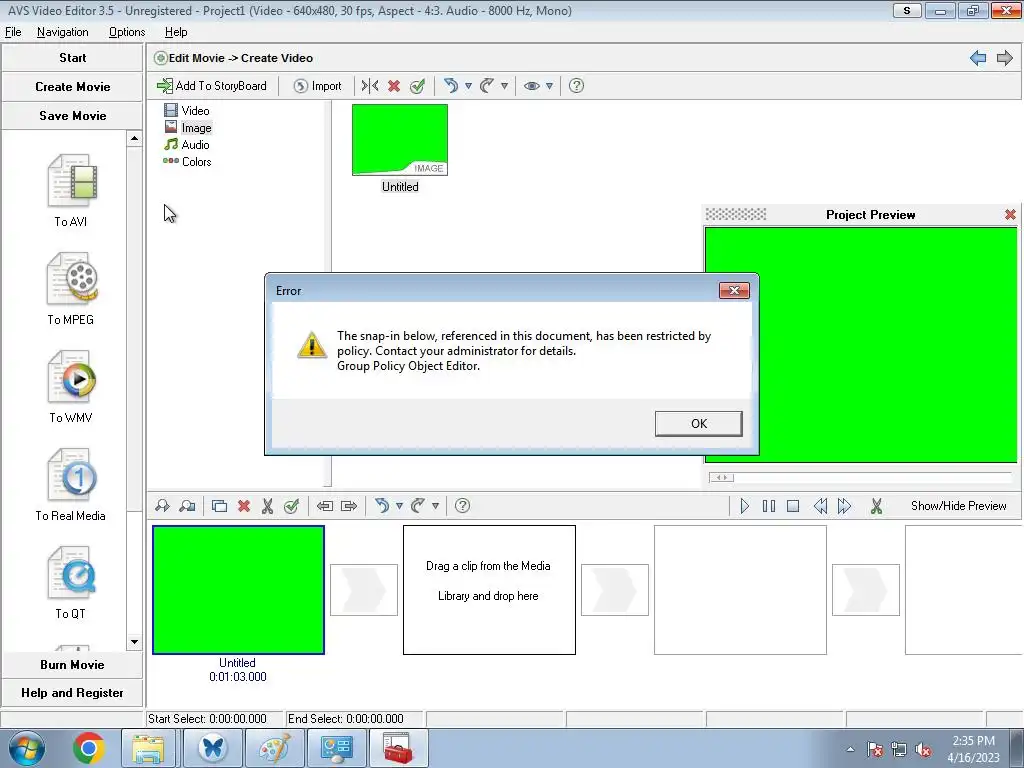The image size is (1024, 768).
Task: Click help question icon in media toolbar
Action: point(576,86)
